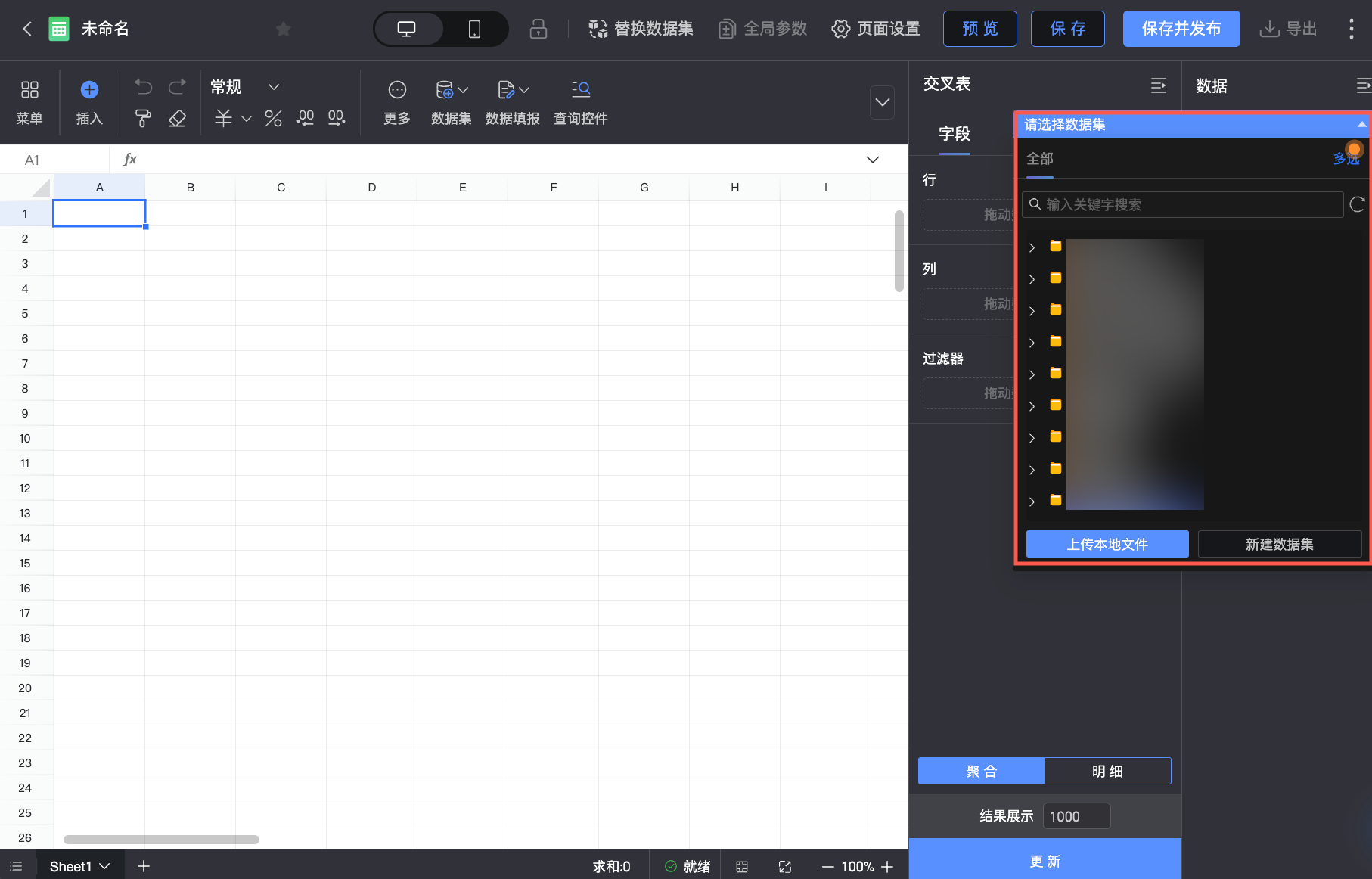
Task: Click the 多选 multi-select link
Action: click(1346, 159)
